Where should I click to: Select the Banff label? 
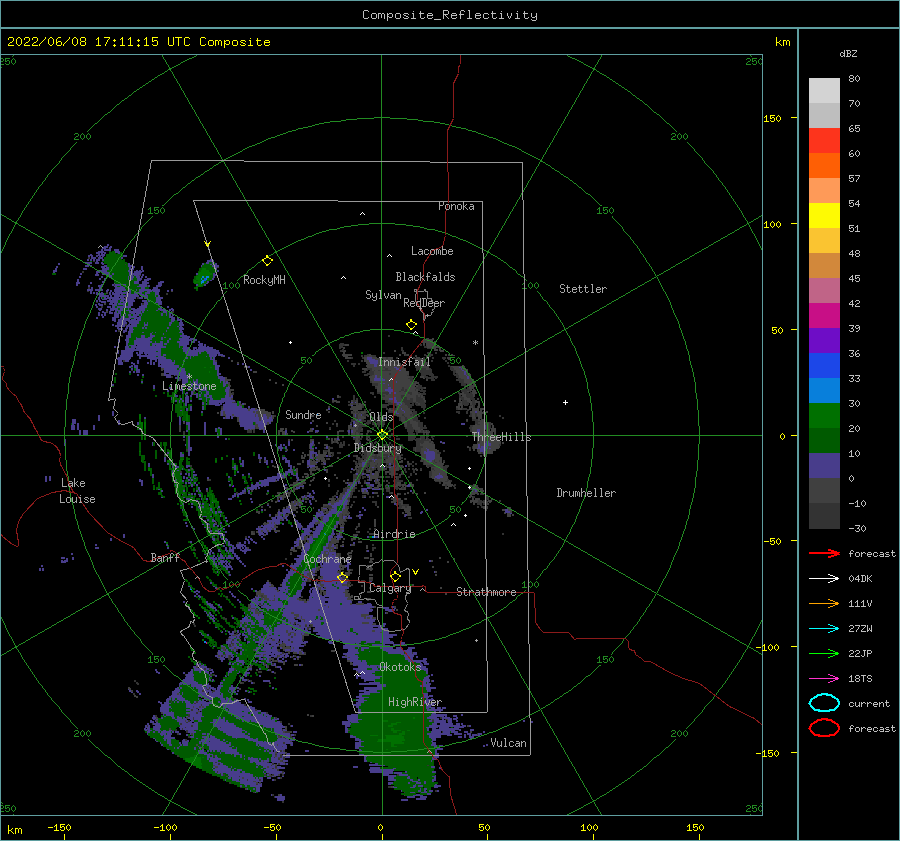tap(165, 557)
